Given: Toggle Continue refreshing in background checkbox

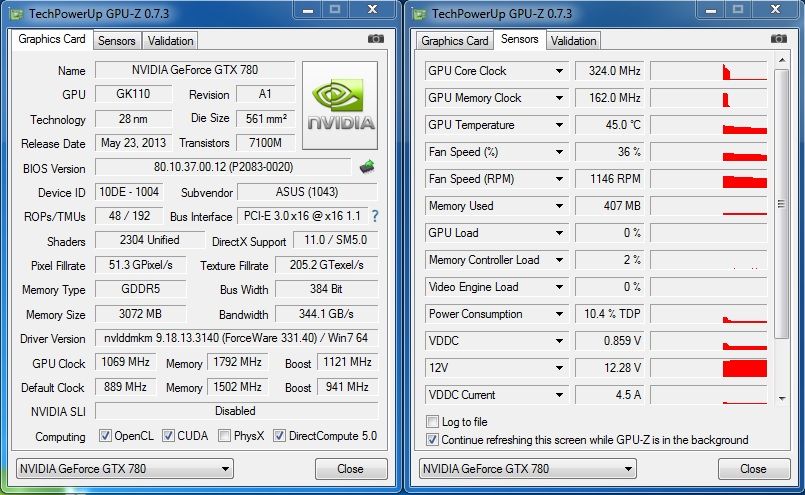Looking at the screenshot, I should click(432, 439).
